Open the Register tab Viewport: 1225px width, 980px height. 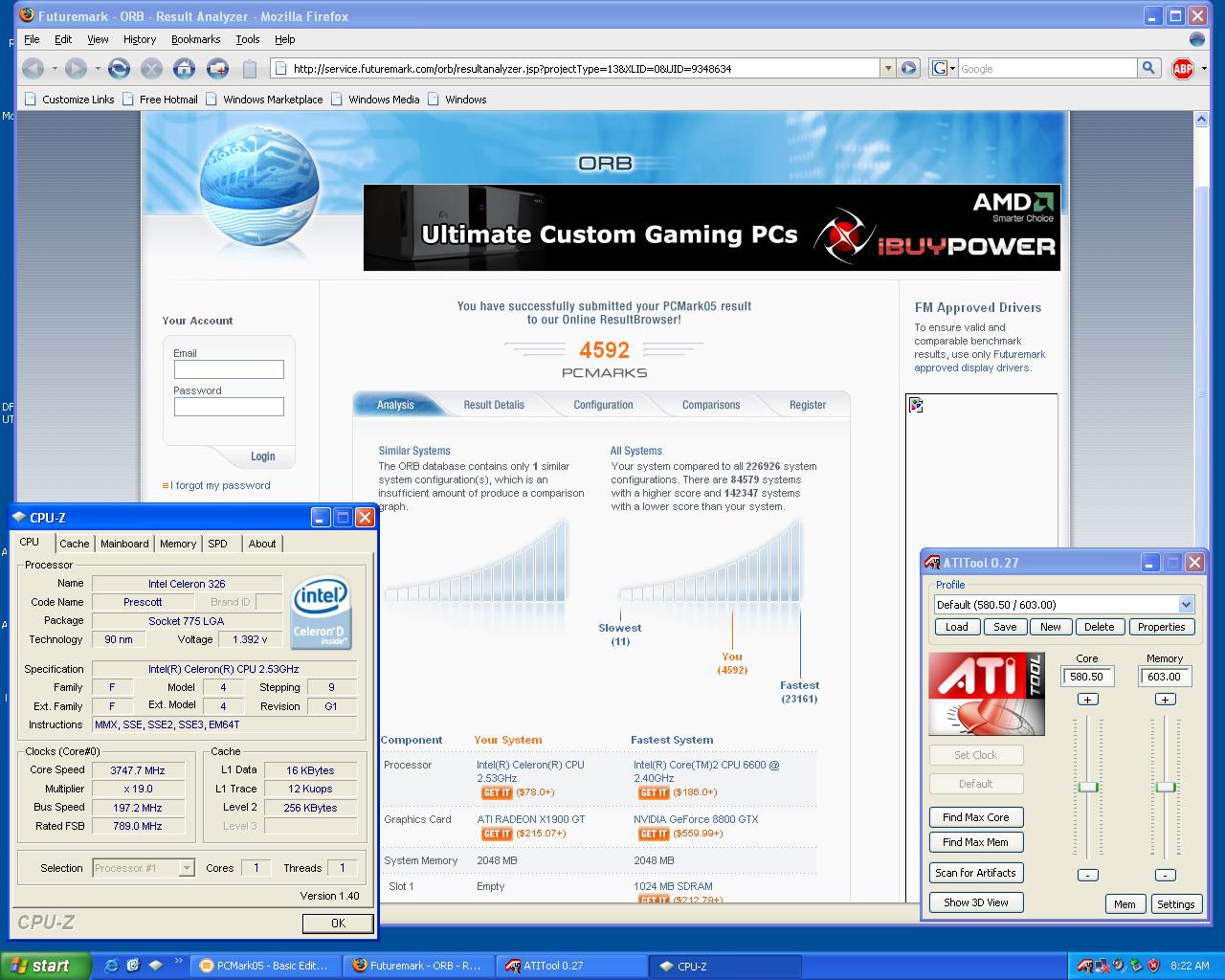(808, 405)
